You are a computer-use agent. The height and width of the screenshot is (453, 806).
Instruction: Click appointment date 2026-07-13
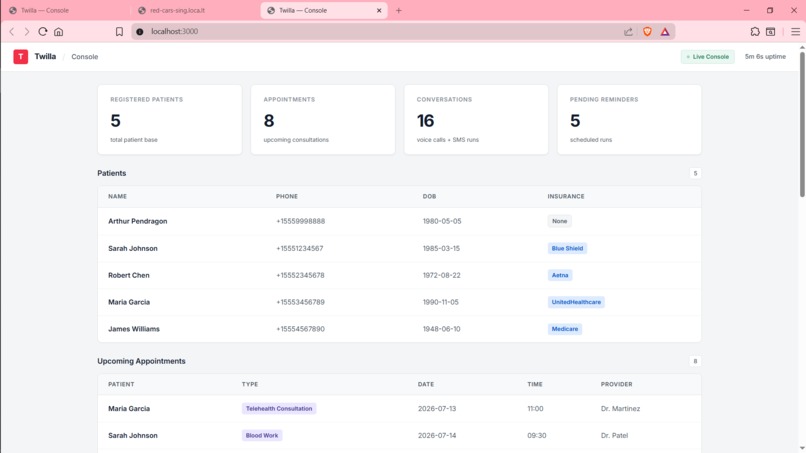[x=437, y=408]
